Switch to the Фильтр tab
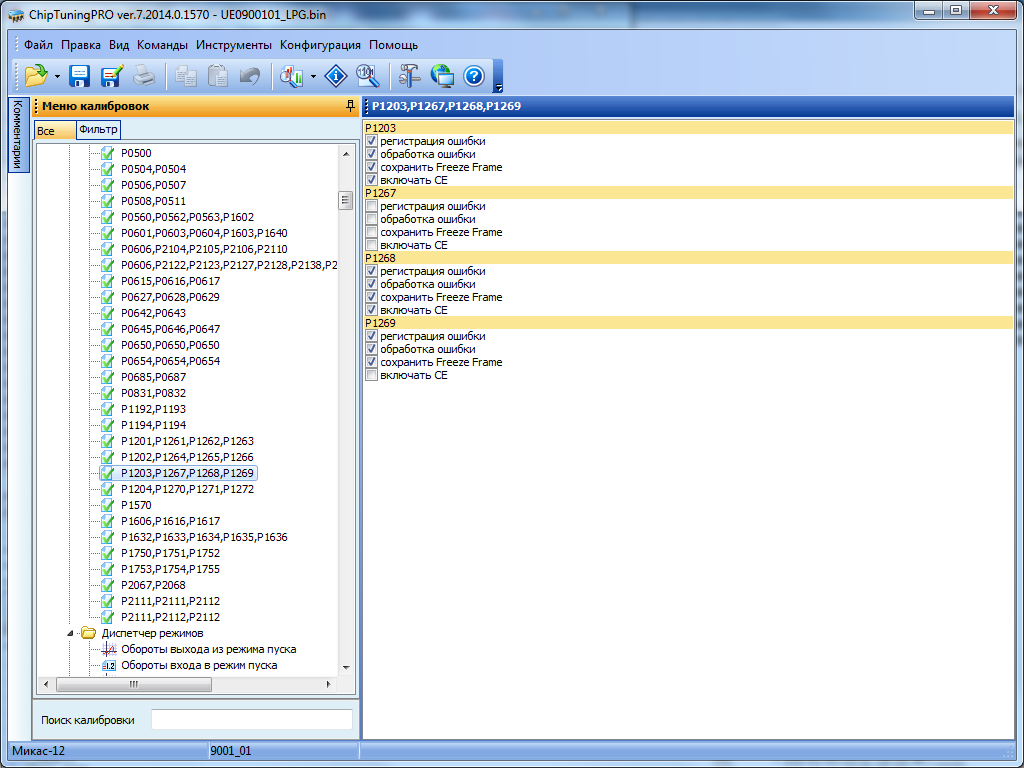 98,130
